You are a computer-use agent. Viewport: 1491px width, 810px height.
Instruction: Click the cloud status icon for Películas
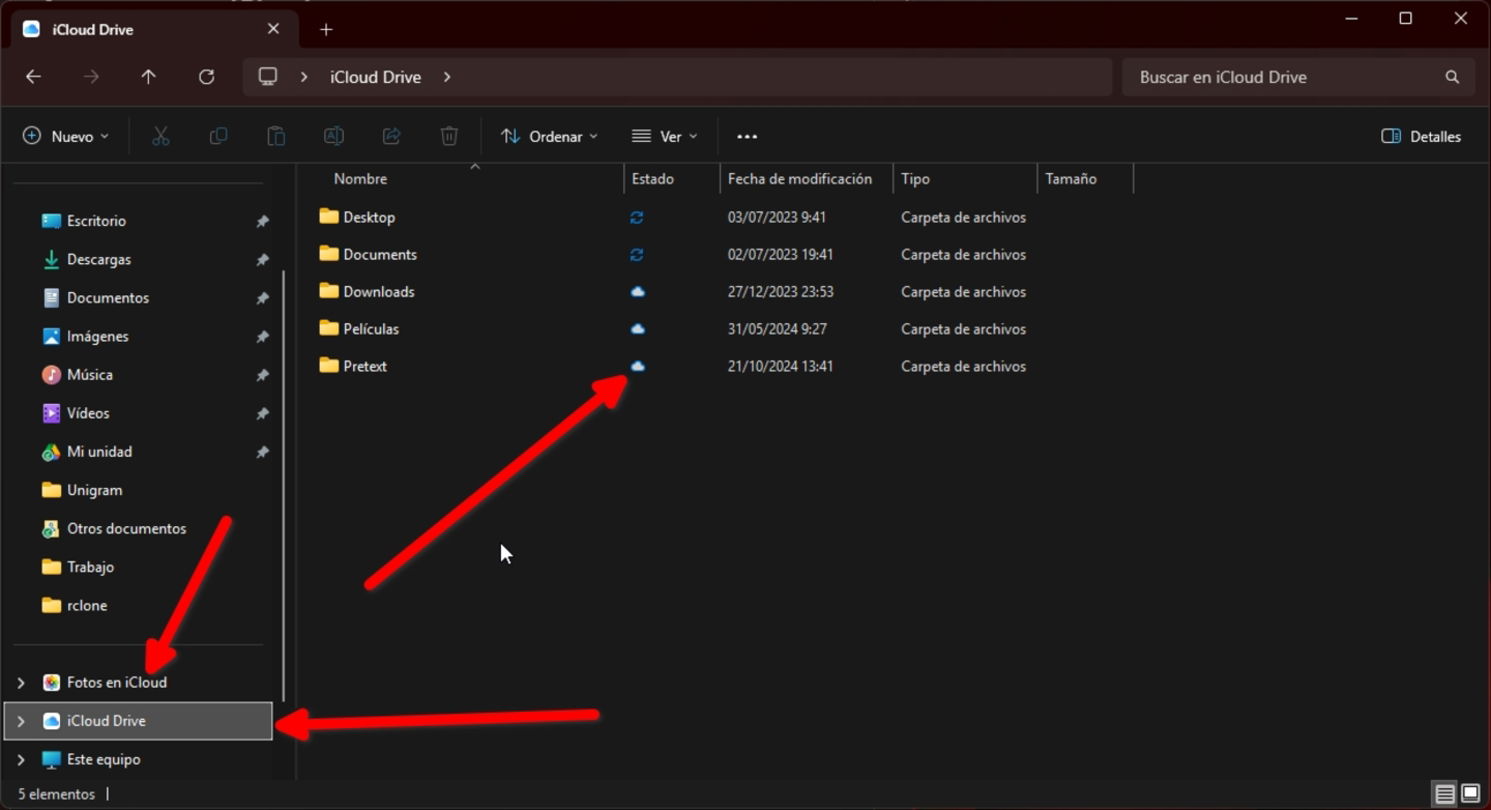(637, 329)
